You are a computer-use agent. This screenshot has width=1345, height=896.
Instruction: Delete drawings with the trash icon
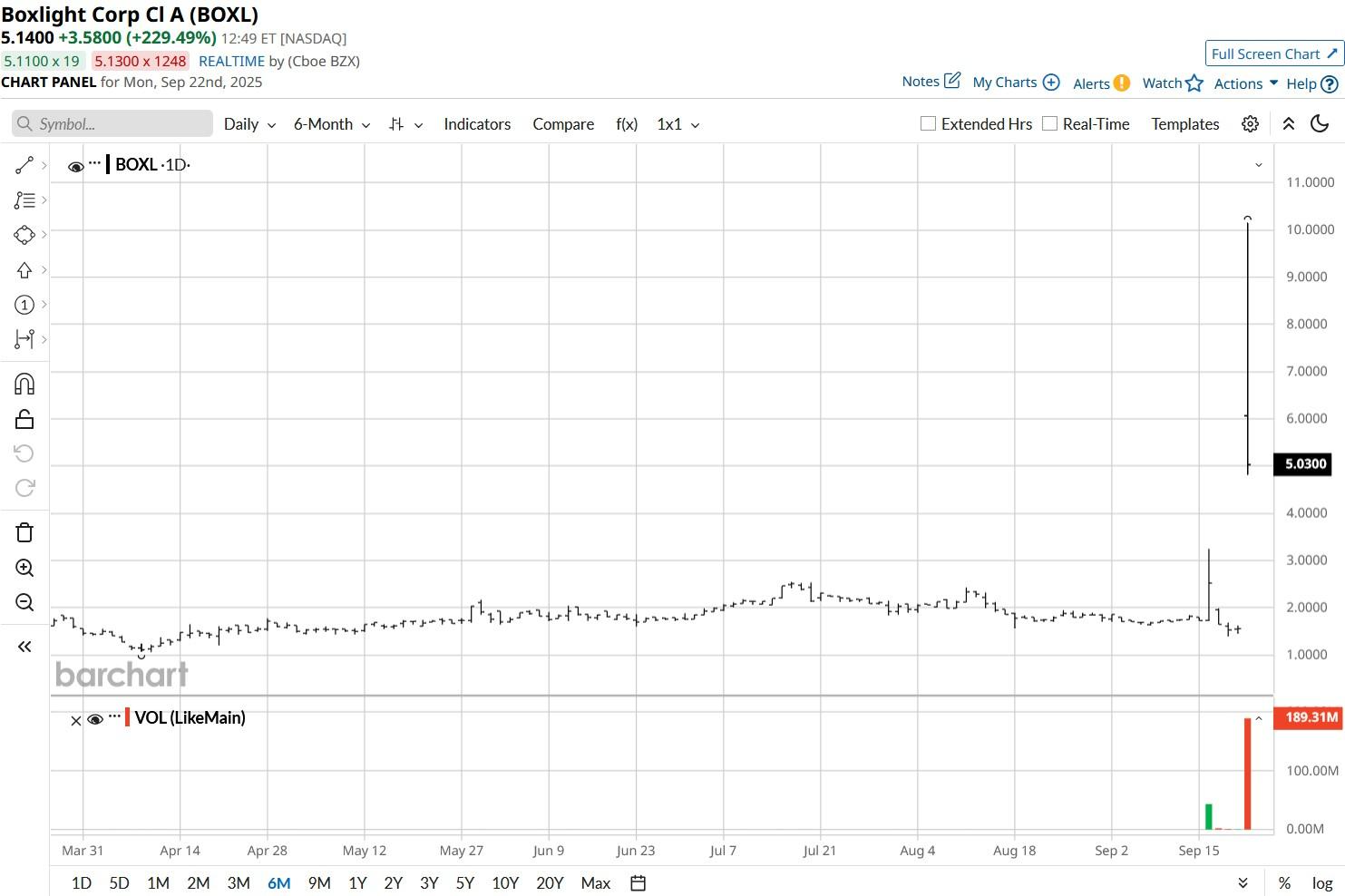point(24,532)
